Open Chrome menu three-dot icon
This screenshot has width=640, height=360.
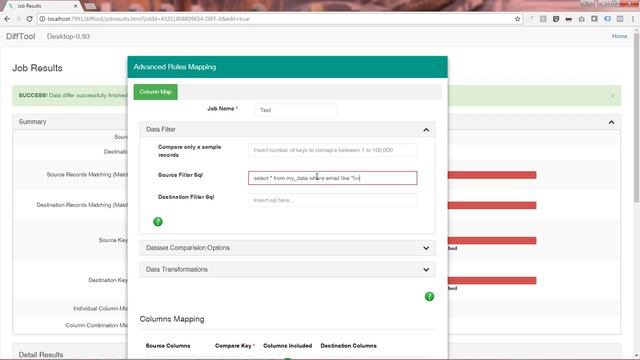click(x=633, y=19)
